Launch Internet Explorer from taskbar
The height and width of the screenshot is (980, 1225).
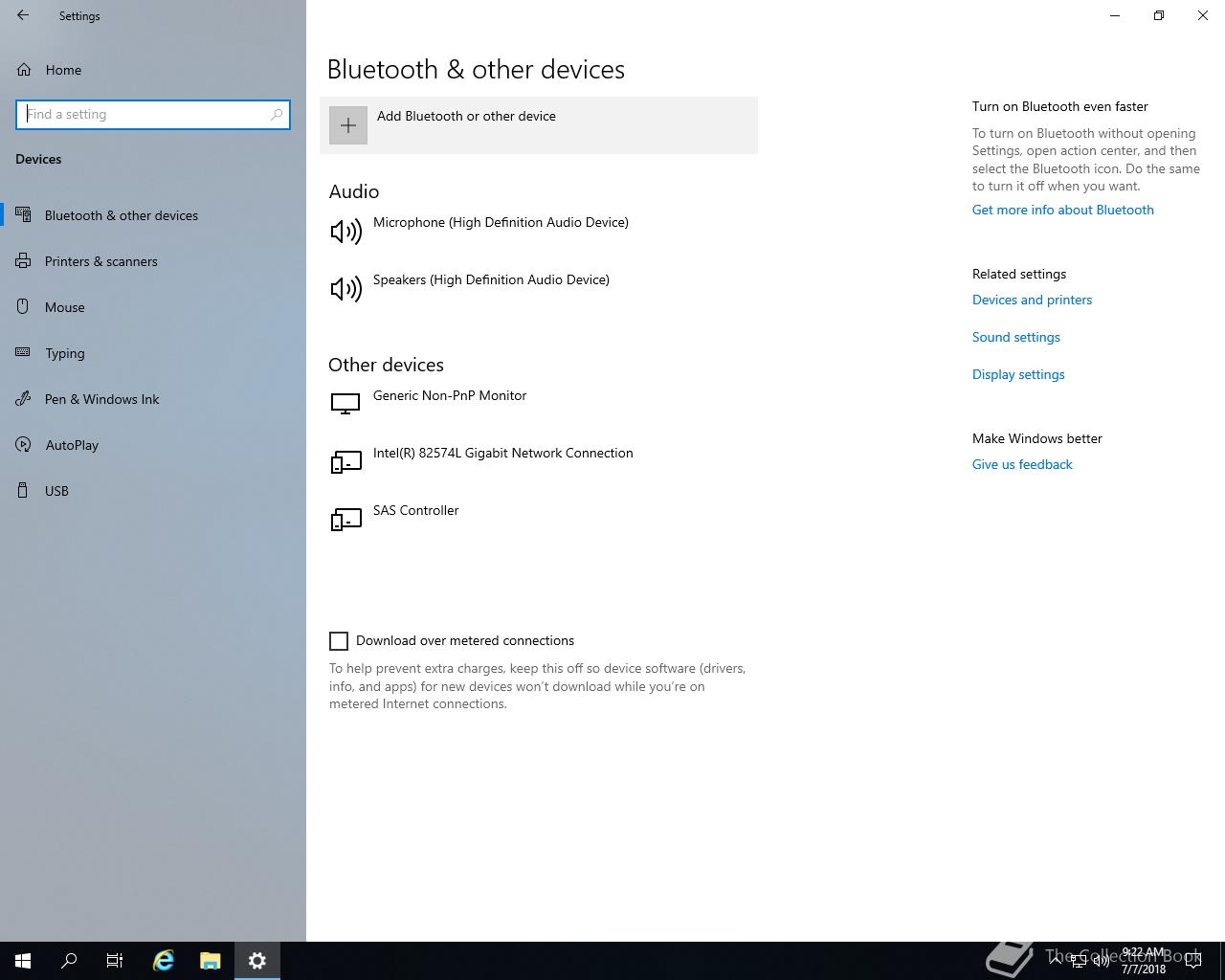[x=164, y=961]
